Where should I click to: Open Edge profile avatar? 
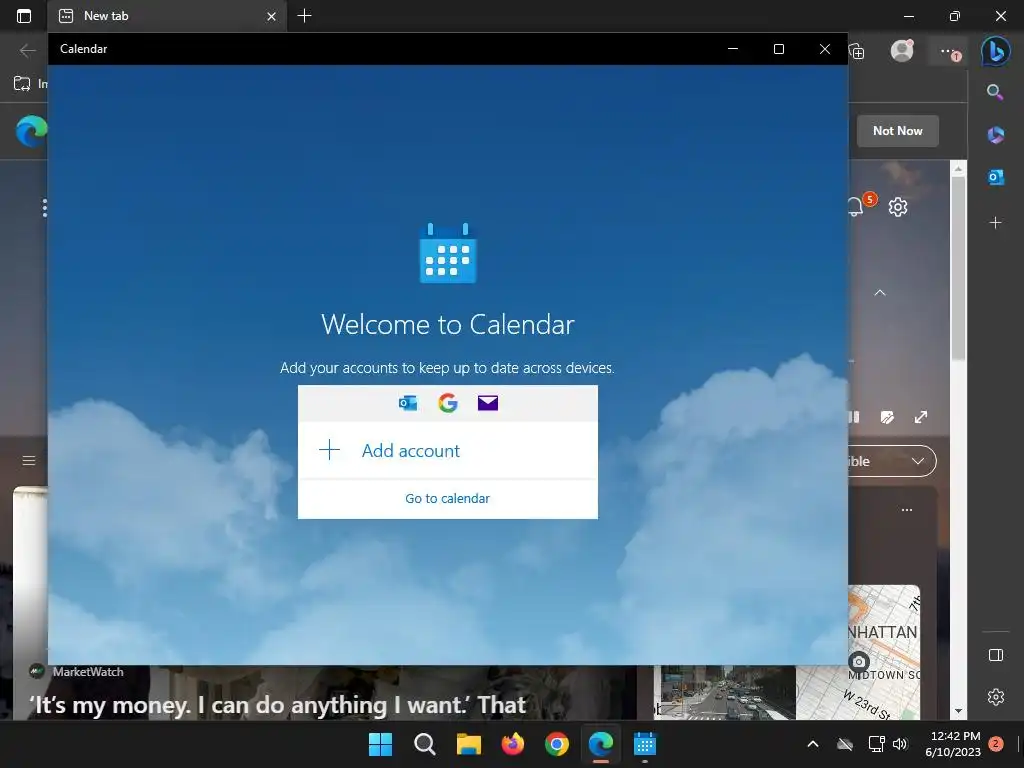point(903,51)
